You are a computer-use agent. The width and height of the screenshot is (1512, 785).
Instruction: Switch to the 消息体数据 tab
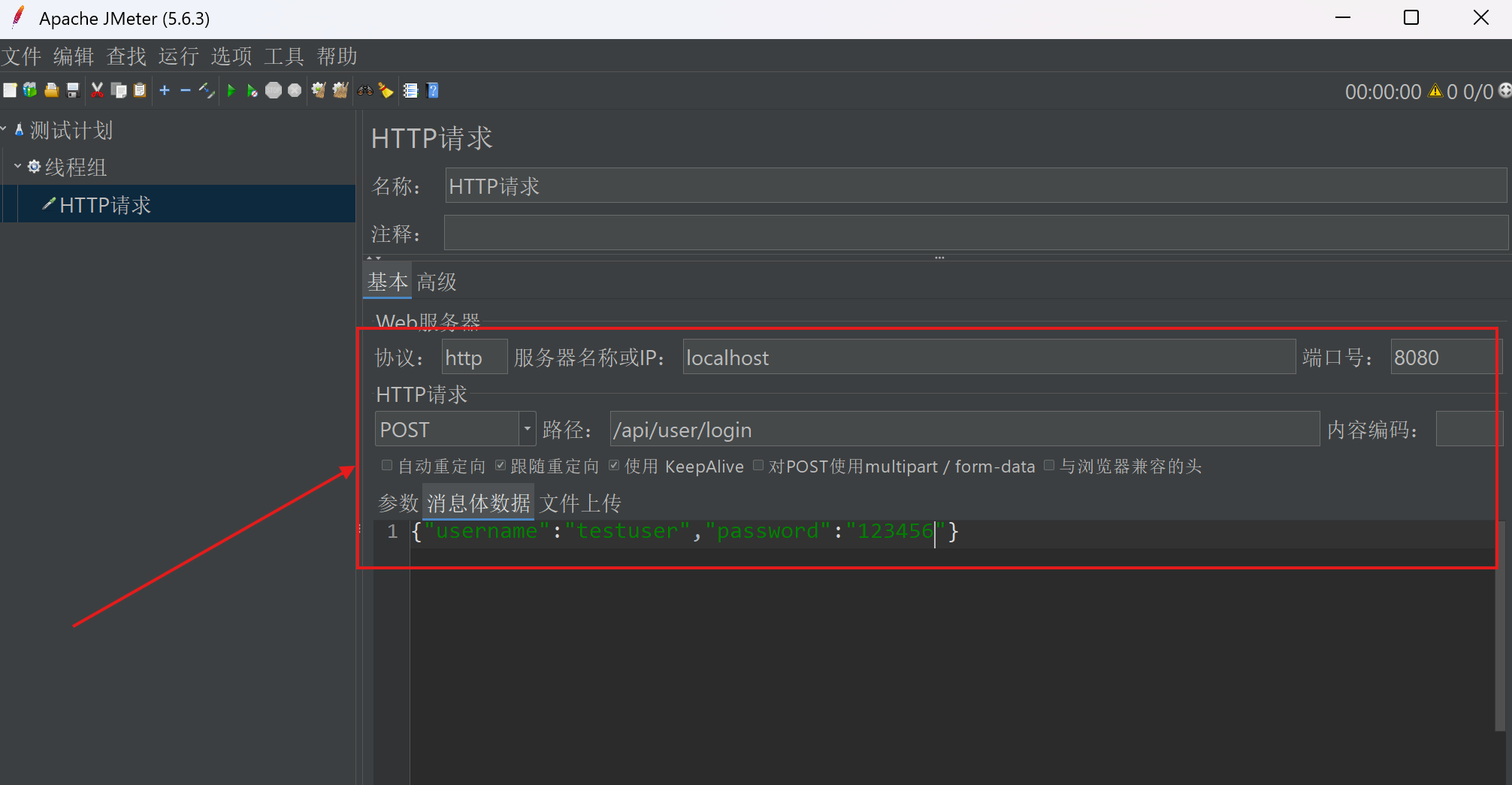pyautogui.click(x=479, y=503)
